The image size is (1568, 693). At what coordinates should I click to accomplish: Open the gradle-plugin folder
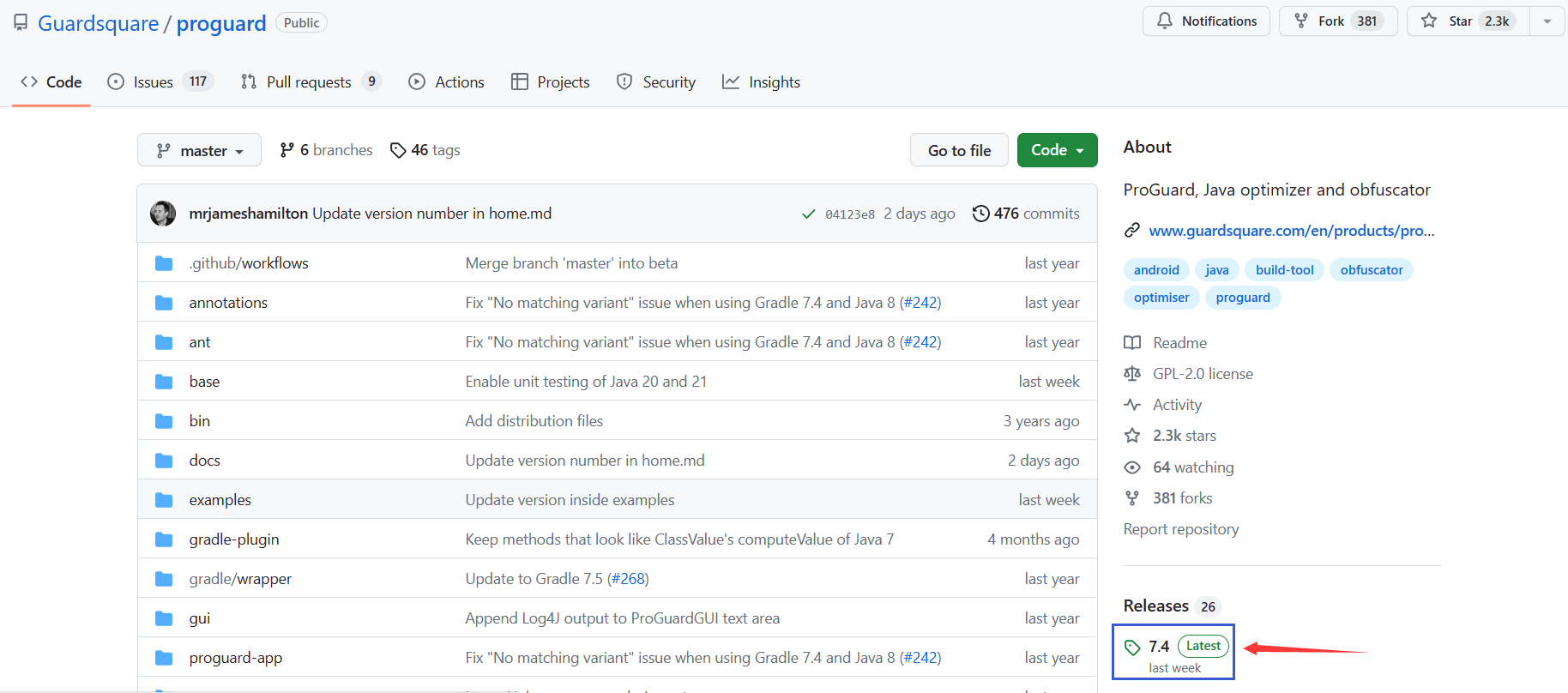[234, 539]
